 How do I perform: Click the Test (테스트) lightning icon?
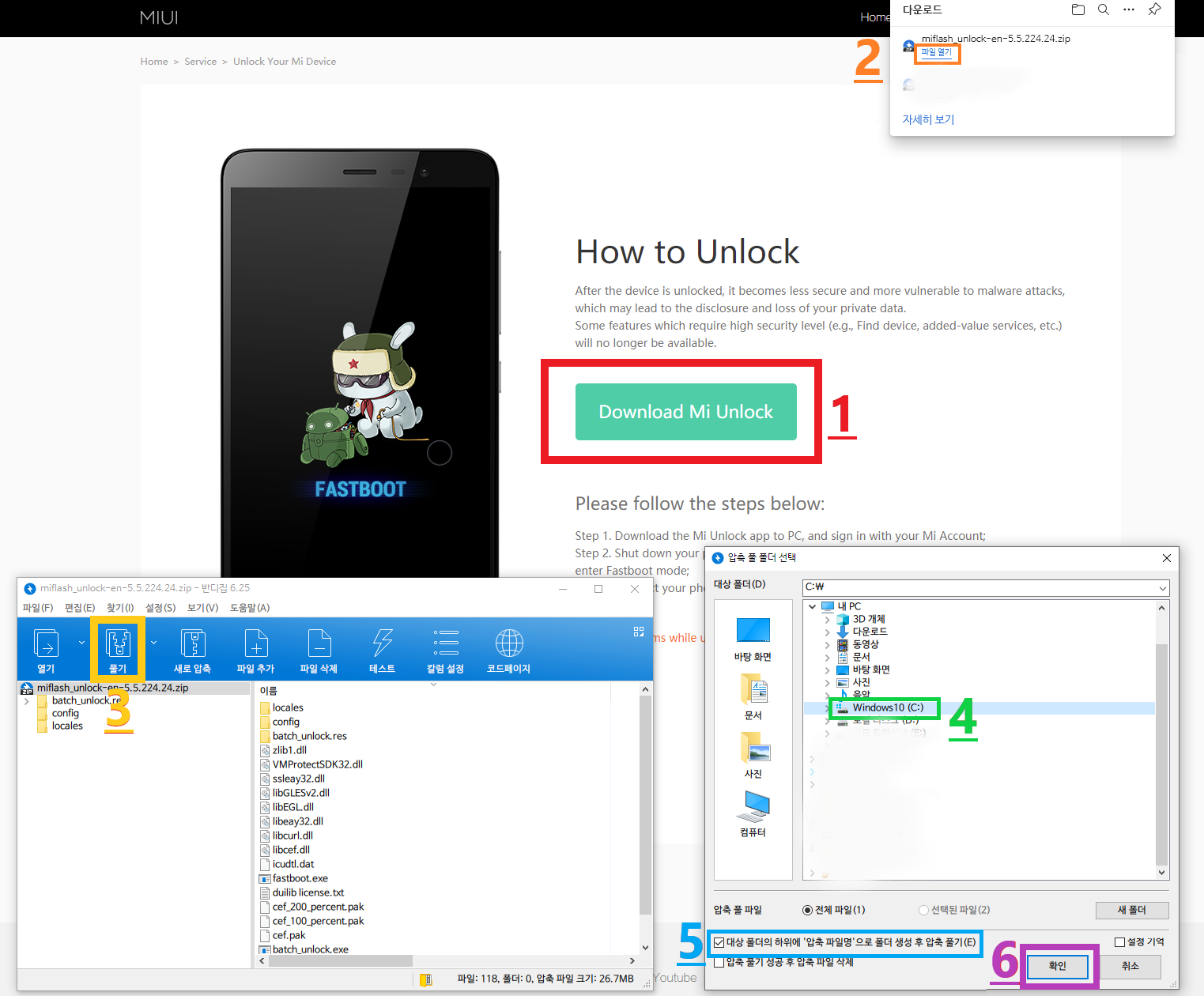[x=382, y=643]
